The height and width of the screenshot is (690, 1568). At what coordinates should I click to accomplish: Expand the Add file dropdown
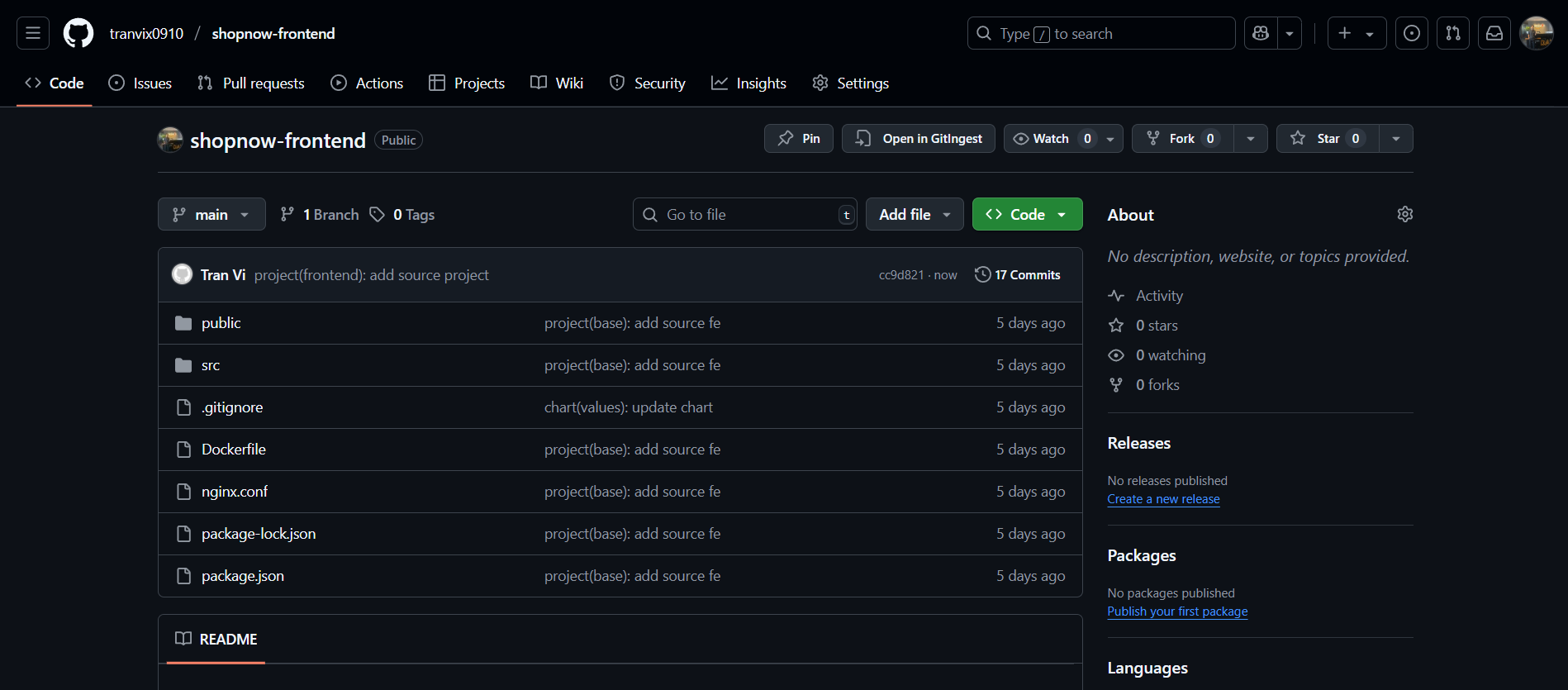coord(915,214)
